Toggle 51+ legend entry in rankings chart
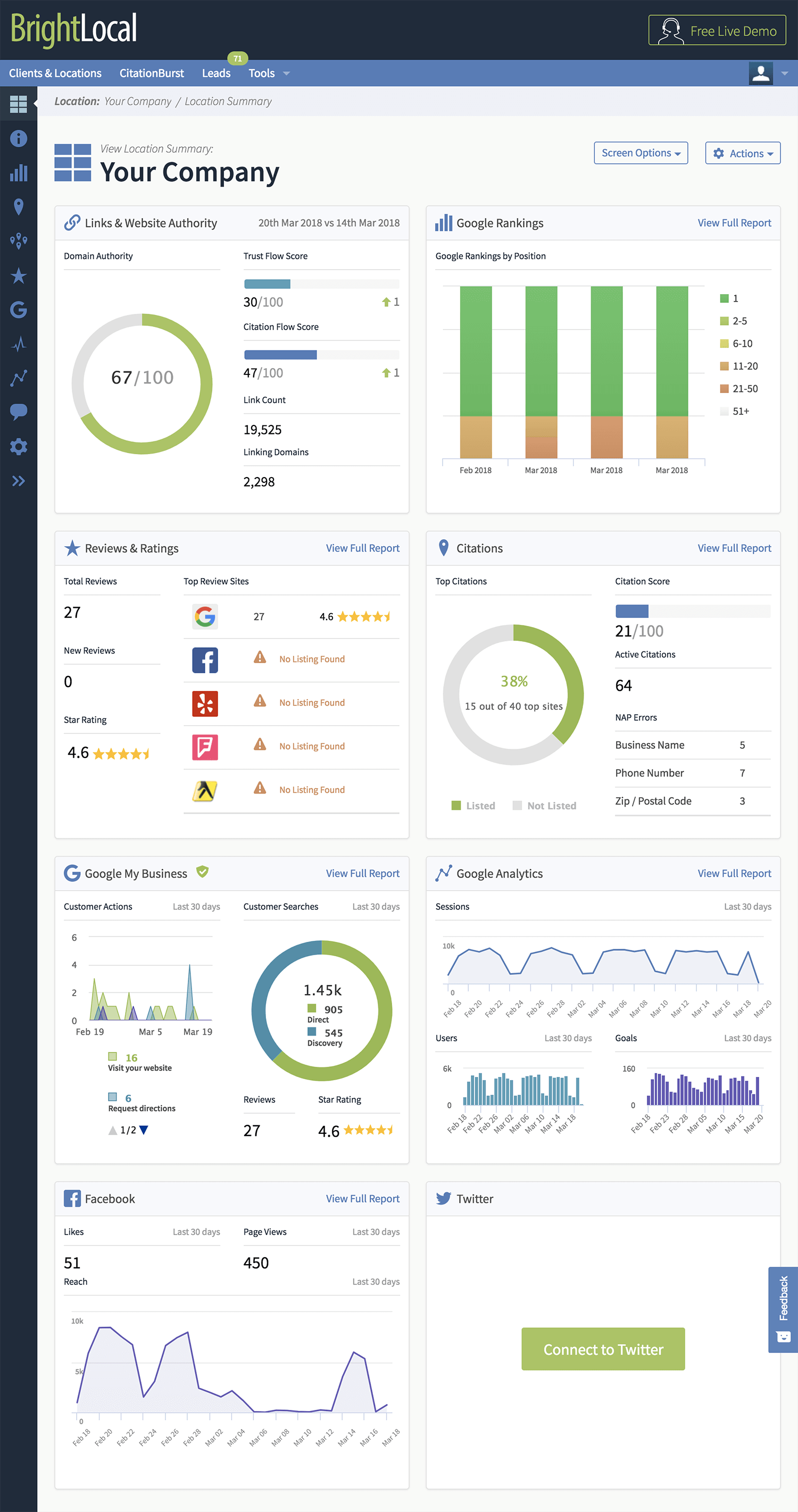The width and height of the screenshot is (798, 1512). click(x=735, y=412)
